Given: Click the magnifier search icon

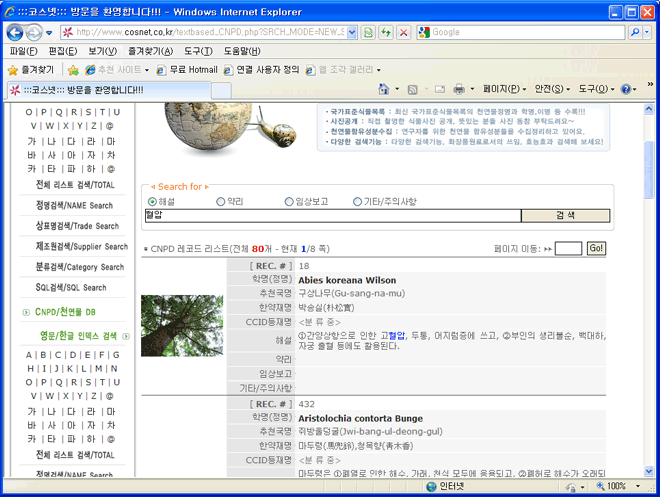Looking at the screenshot, I should point(635,32).
